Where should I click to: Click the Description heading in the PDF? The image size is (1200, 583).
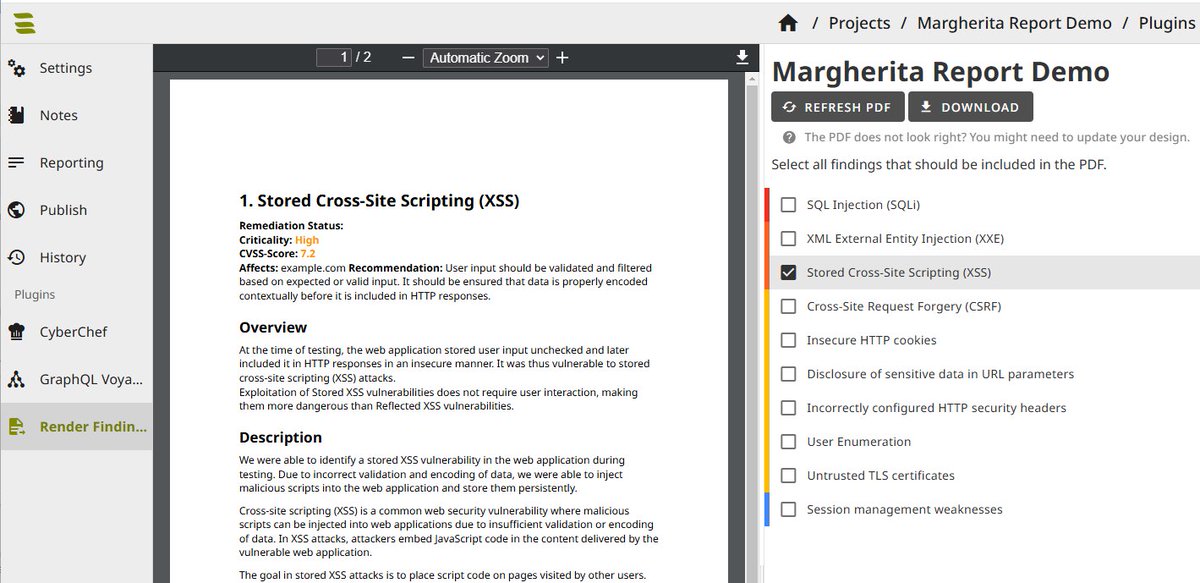pos(281,437)
